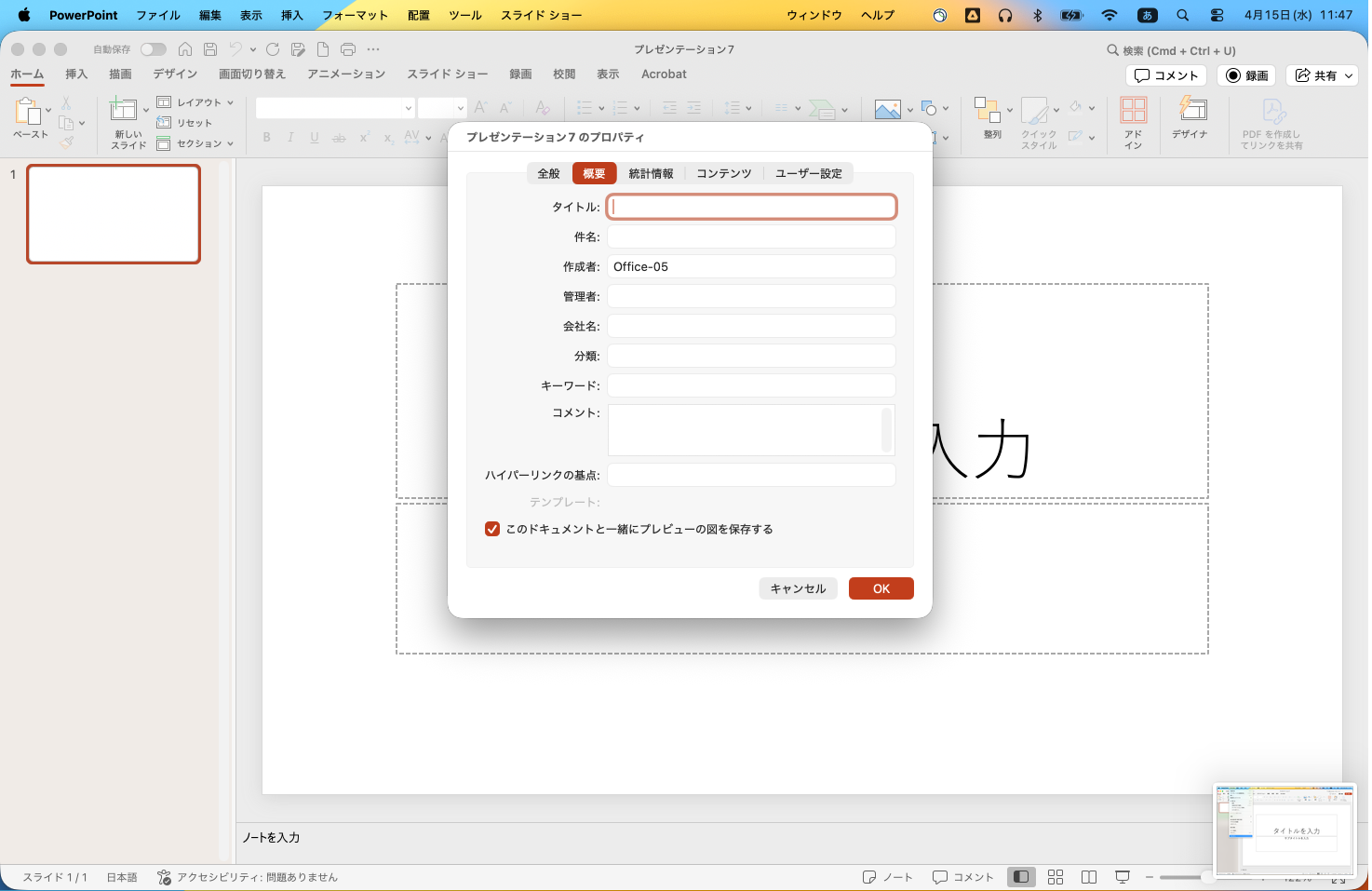This screenshot has height=891, width=1372.
Task: Switch to slide sorter view icon
Action: point(1056,877)
